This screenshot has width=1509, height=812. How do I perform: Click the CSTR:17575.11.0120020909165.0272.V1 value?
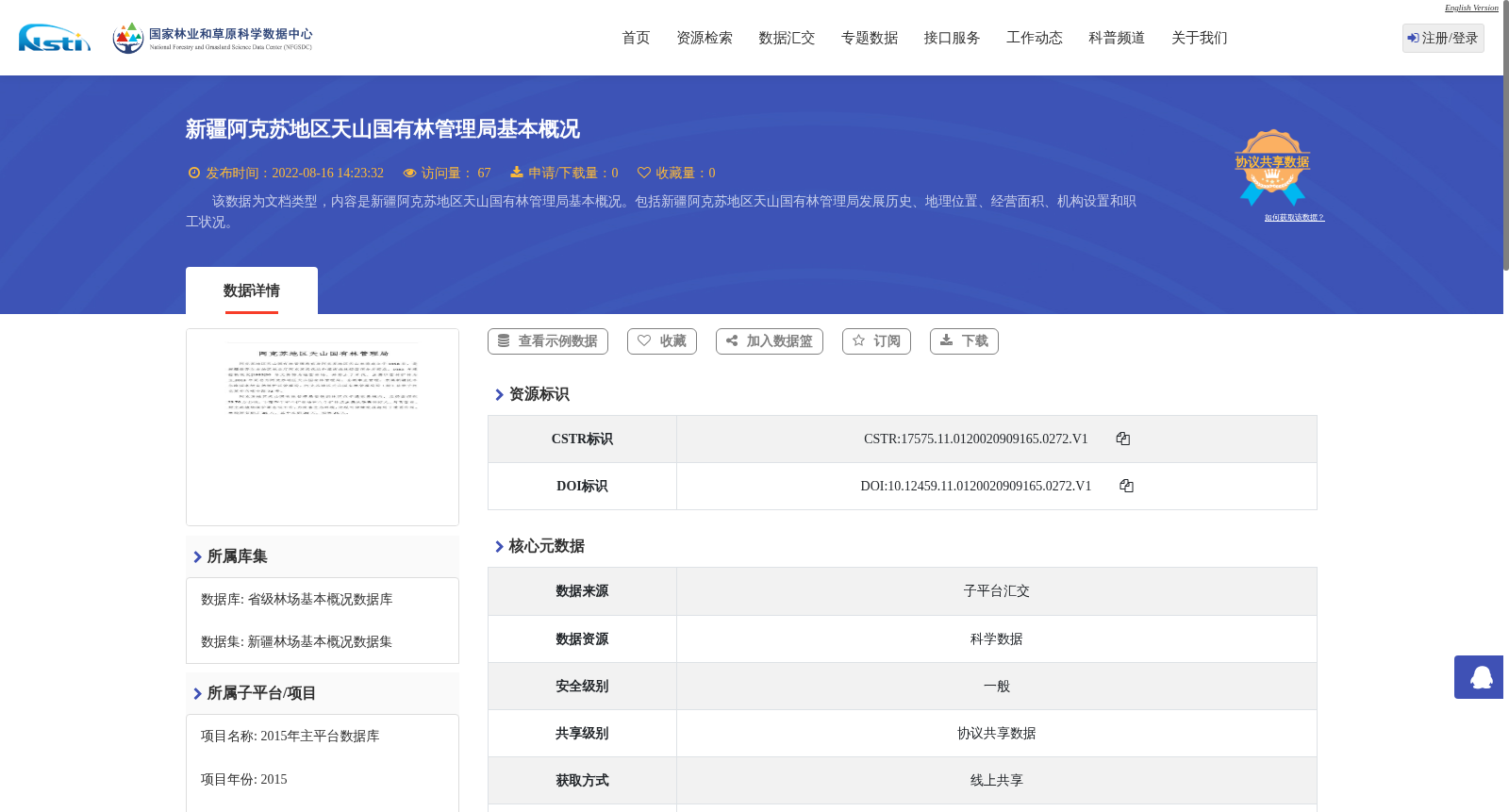point(976,439)
